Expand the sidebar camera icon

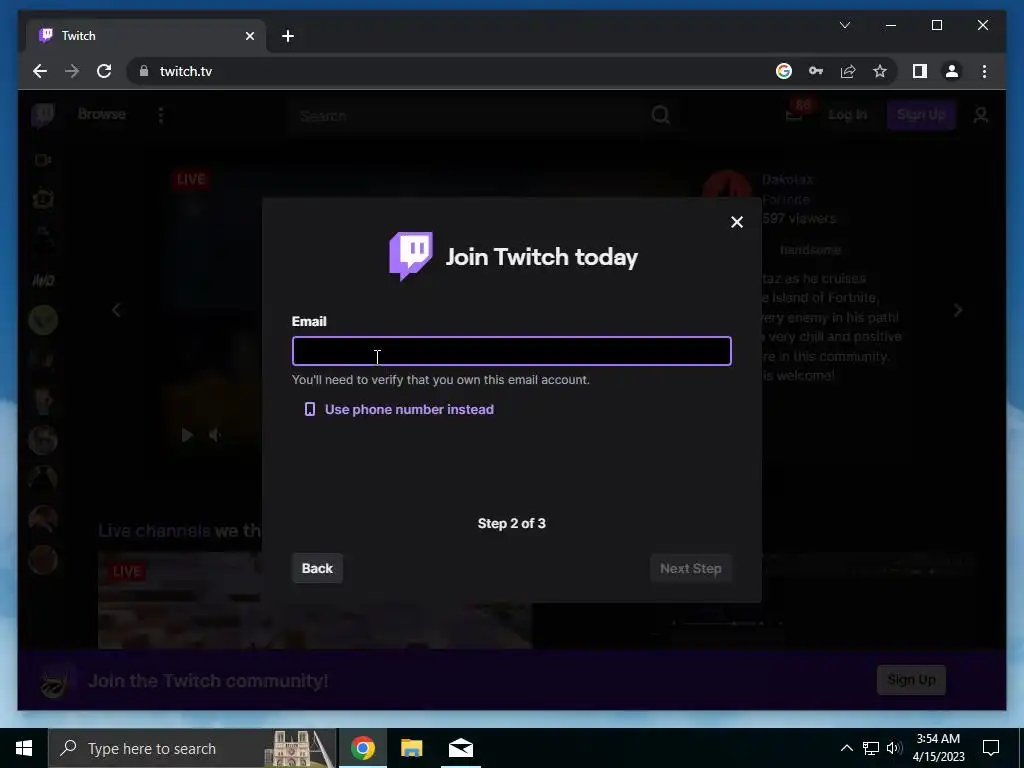tap(43, 160)
